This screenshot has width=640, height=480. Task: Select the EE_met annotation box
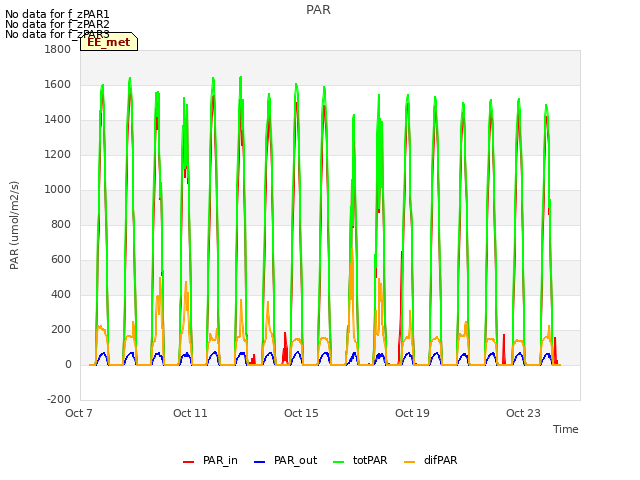[109, 42]
